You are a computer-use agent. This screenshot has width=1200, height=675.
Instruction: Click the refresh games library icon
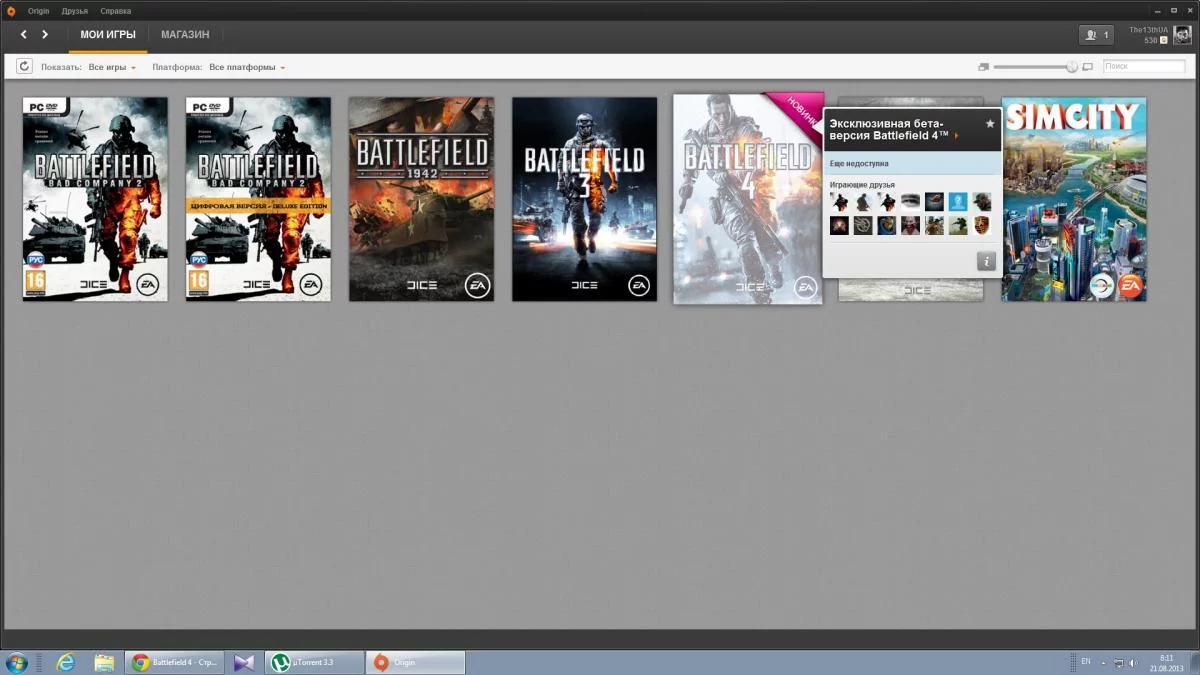tap(24, 67)
